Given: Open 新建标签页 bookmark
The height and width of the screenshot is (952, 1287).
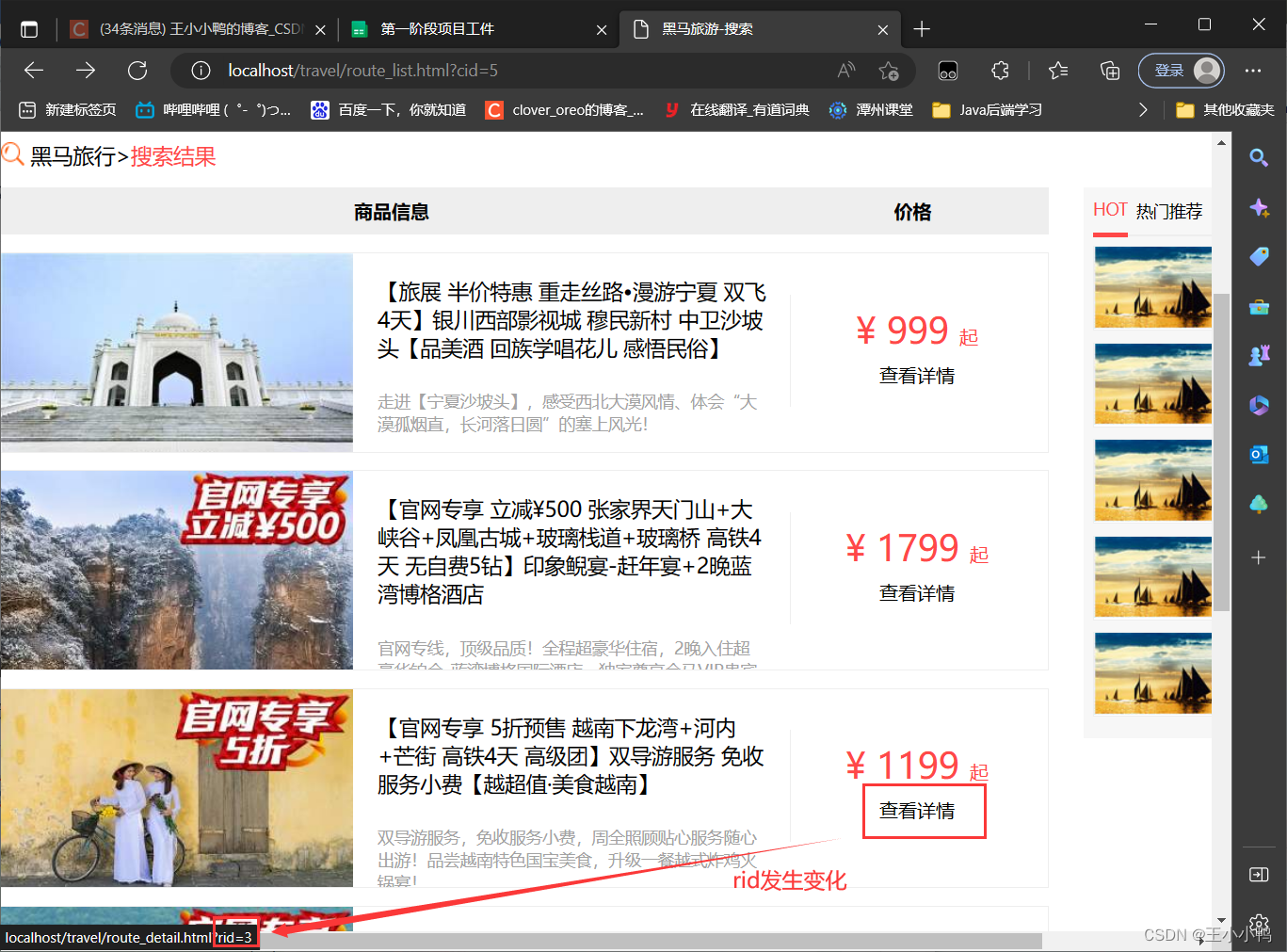Looking at the screenshot, I should point(68,110).
